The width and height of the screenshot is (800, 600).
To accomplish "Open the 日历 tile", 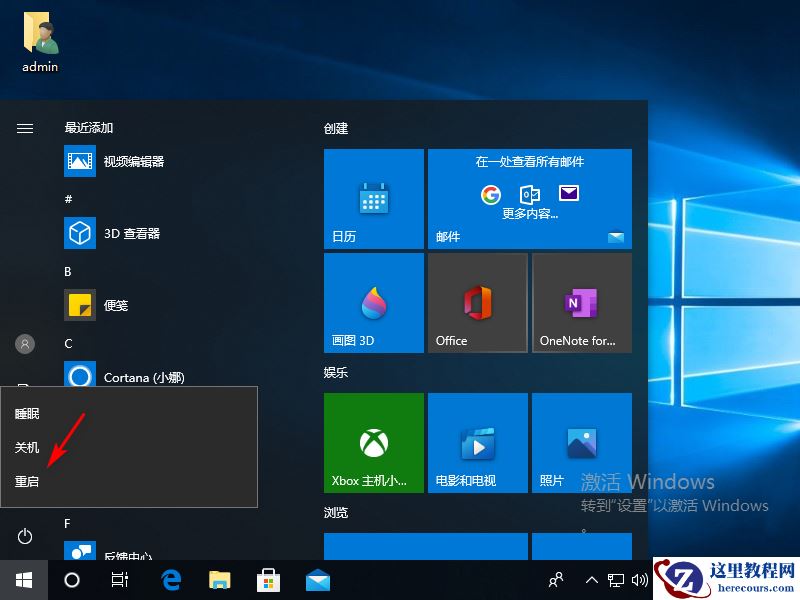I will pyautogui.click(x=373, y=198).
